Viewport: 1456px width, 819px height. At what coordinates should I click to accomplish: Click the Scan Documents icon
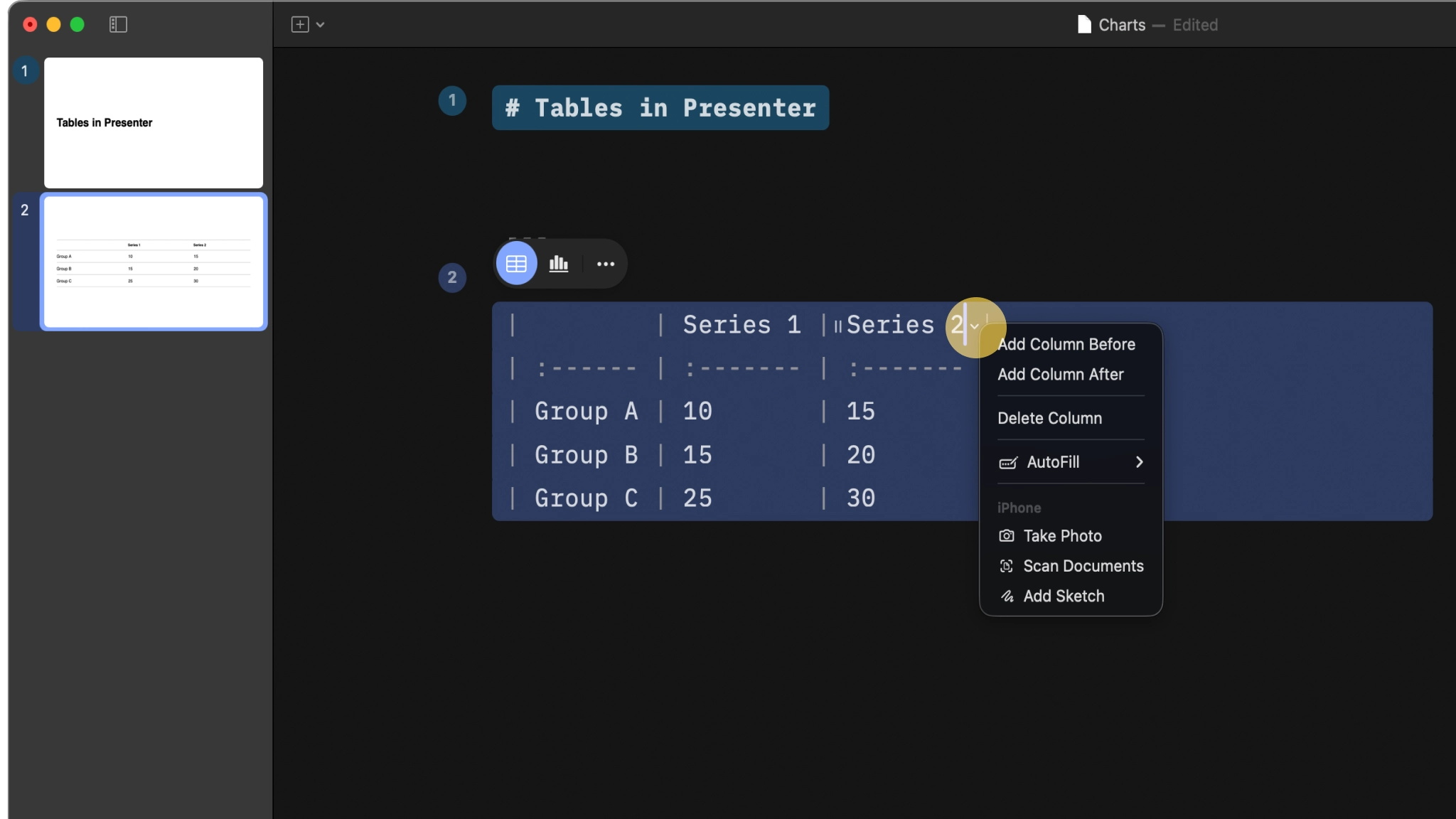1007,566
